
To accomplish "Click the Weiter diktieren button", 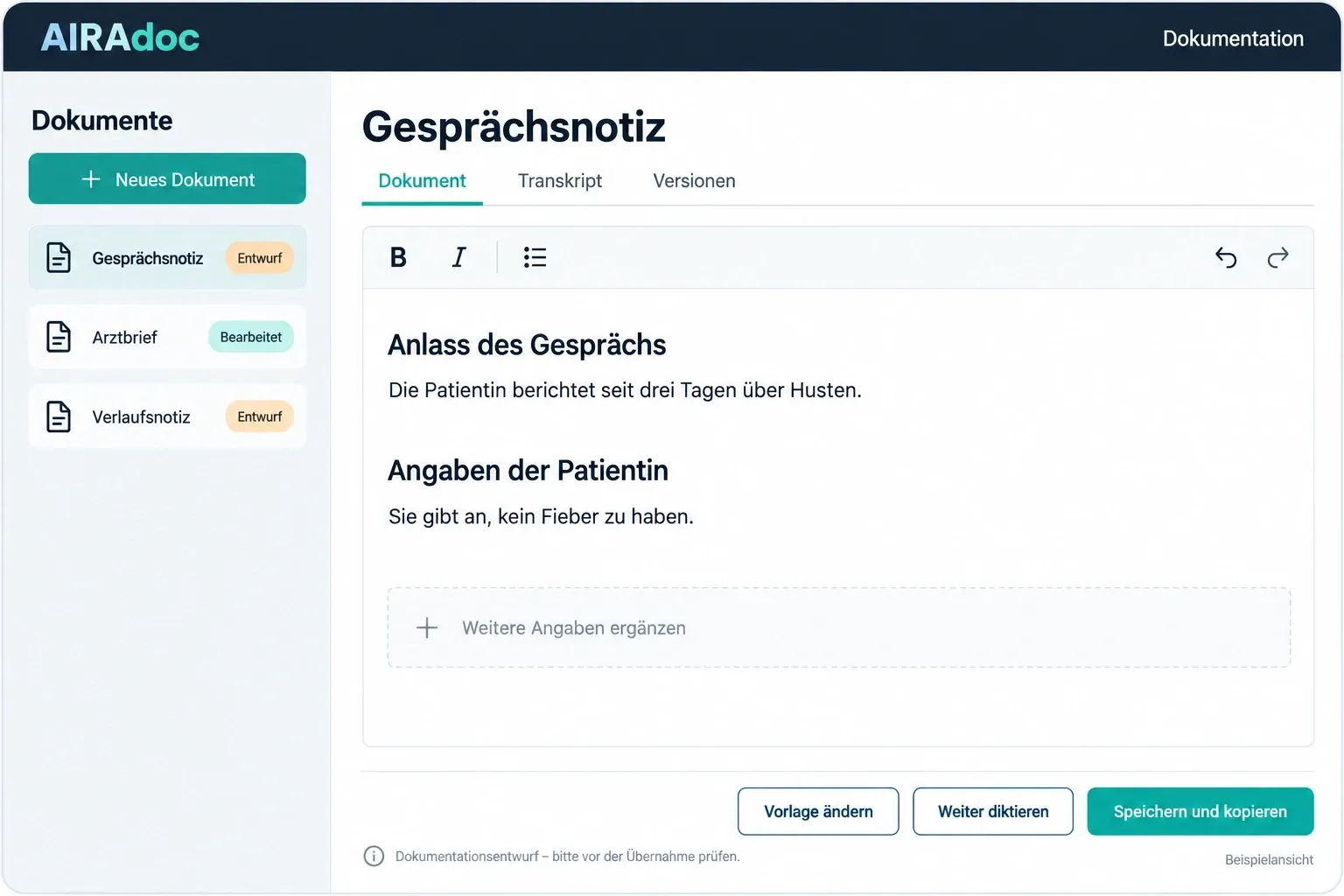I will (993, 811).
